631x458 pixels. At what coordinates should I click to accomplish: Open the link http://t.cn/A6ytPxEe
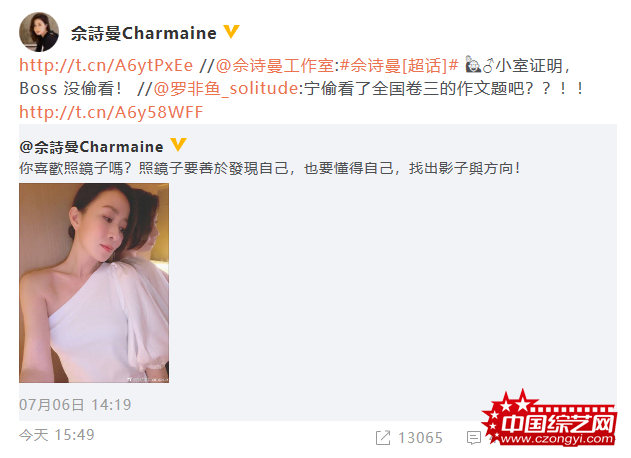(x=106, y=66)
